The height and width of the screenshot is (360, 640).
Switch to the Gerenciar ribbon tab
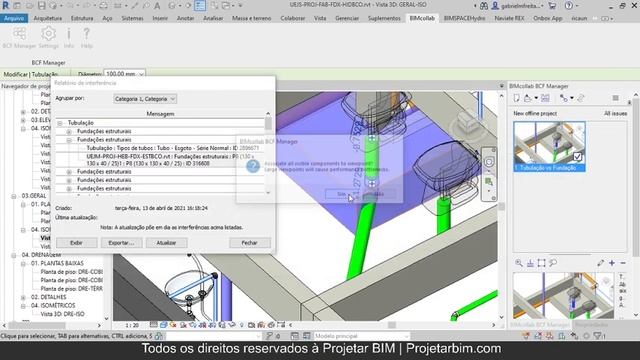tap(347, 18)
